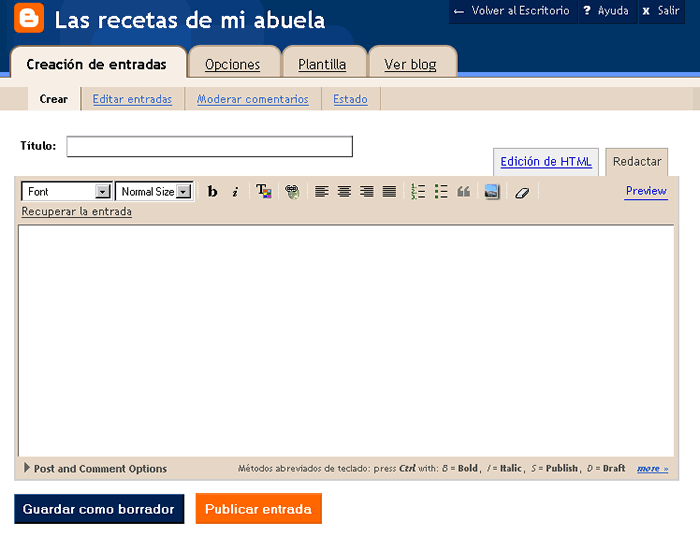Insert a hyperlink with the link icon
The width and height of the screenshot is (700, 537).
coord(292,191)
